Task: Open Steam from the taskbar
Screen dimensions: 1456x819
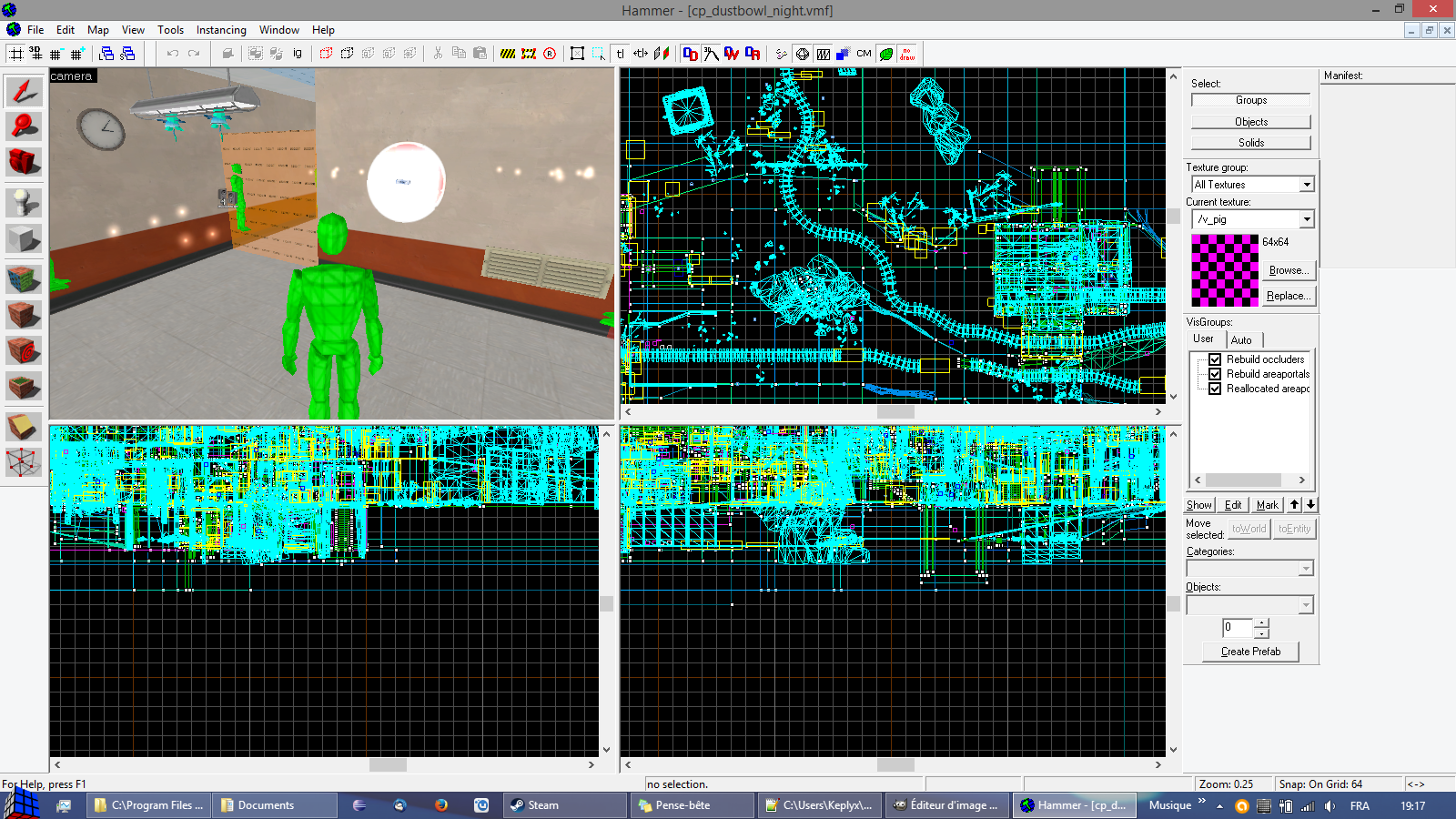Action: [564, 805]
